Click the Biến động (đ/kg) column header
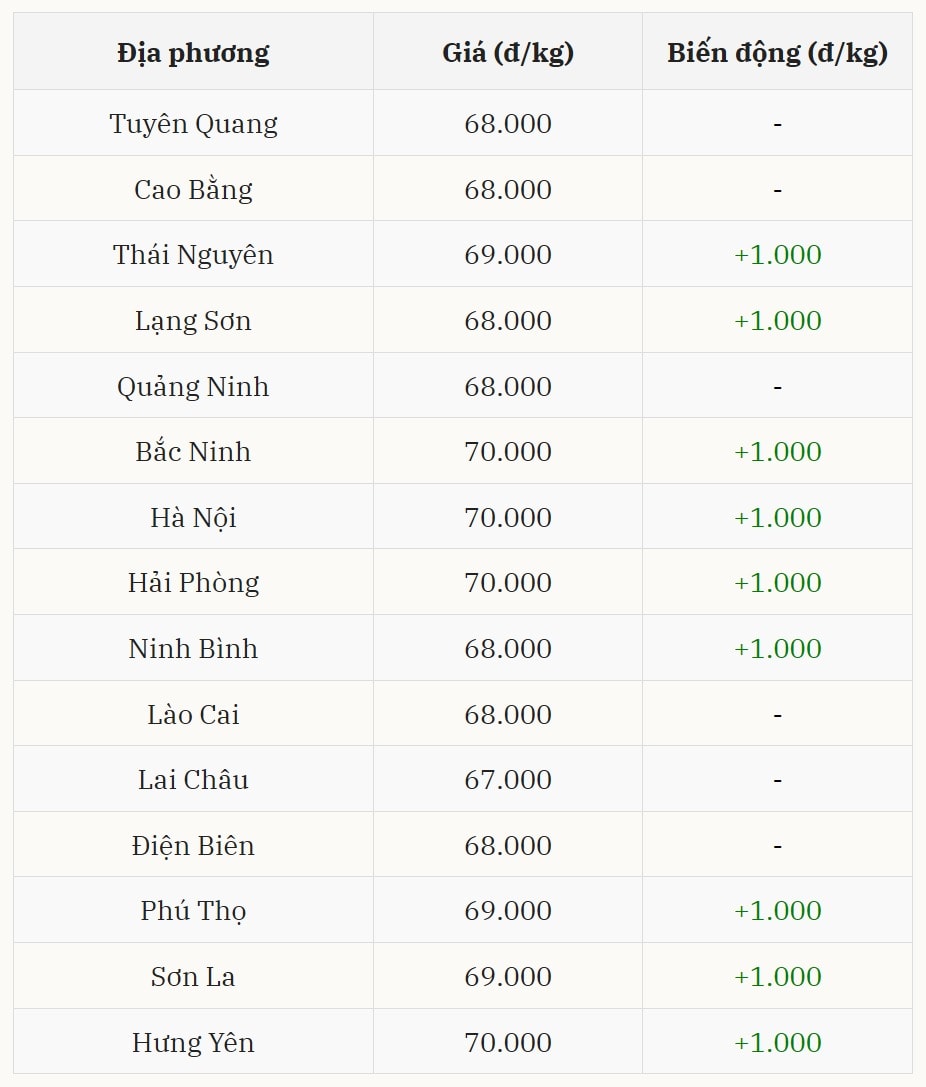The height and width of the screenshot is (1087, 926). (x=777, y=53)
